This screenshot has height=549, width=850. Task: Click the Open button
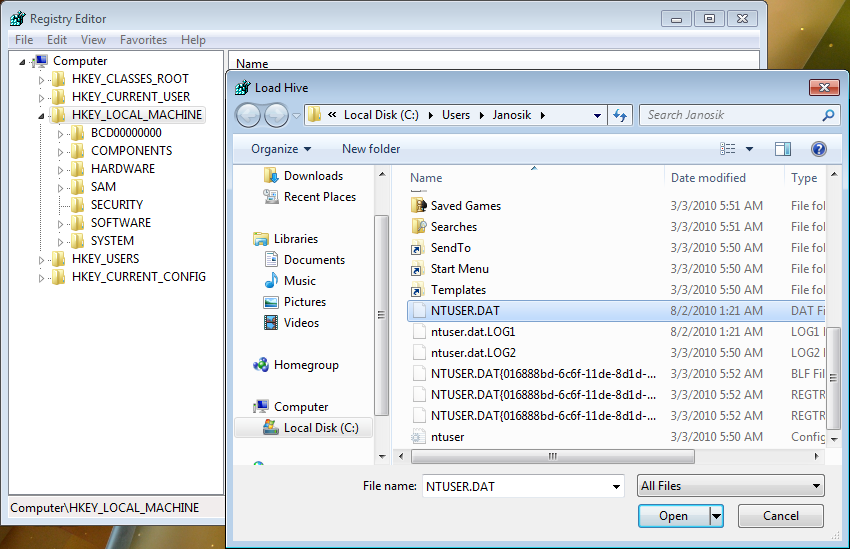click(x=673, y=516)
